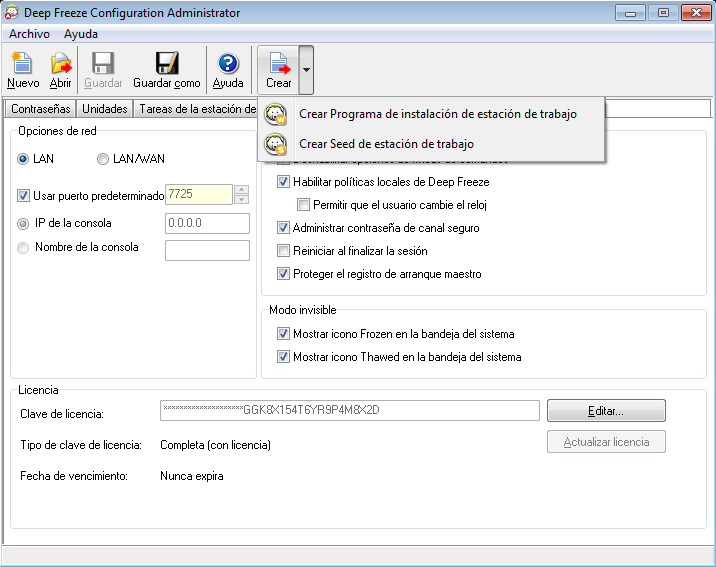
Task: Click the Crear toolbar button
Action: (279, 70)
